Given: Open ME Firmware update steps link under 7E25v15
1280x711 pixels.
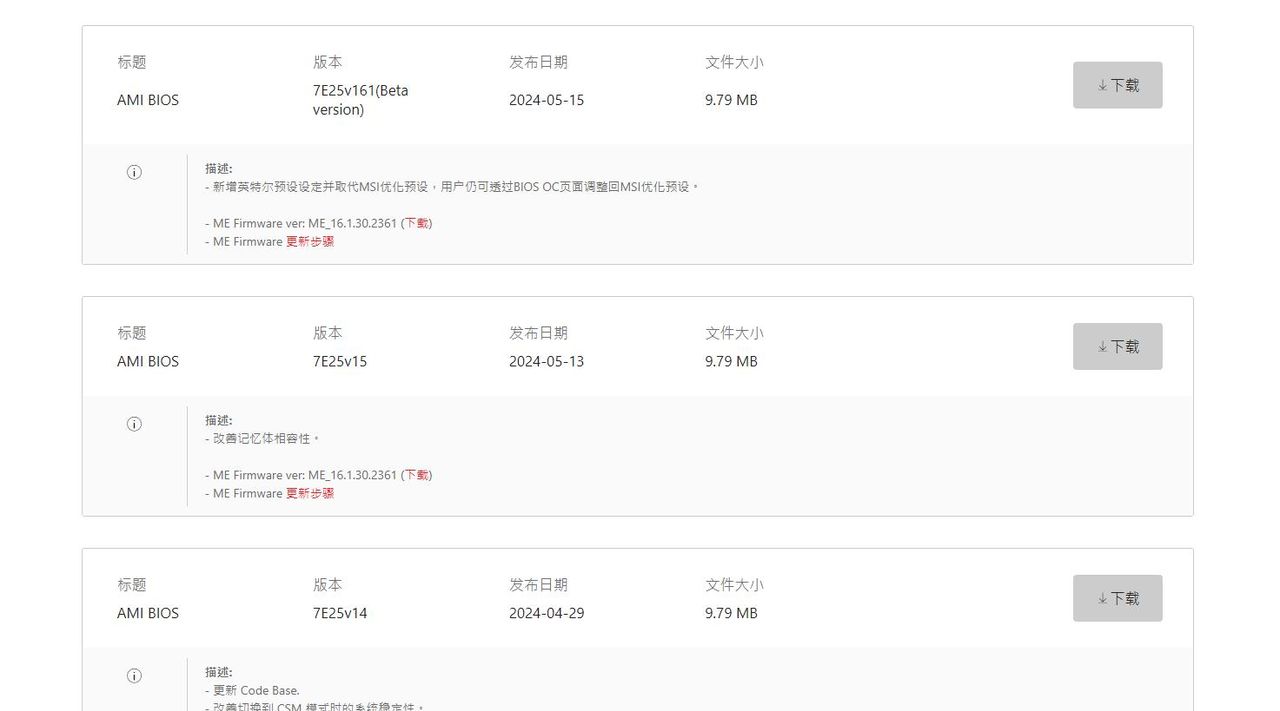Looking at the screenshot, I should (x=310, y=493).
